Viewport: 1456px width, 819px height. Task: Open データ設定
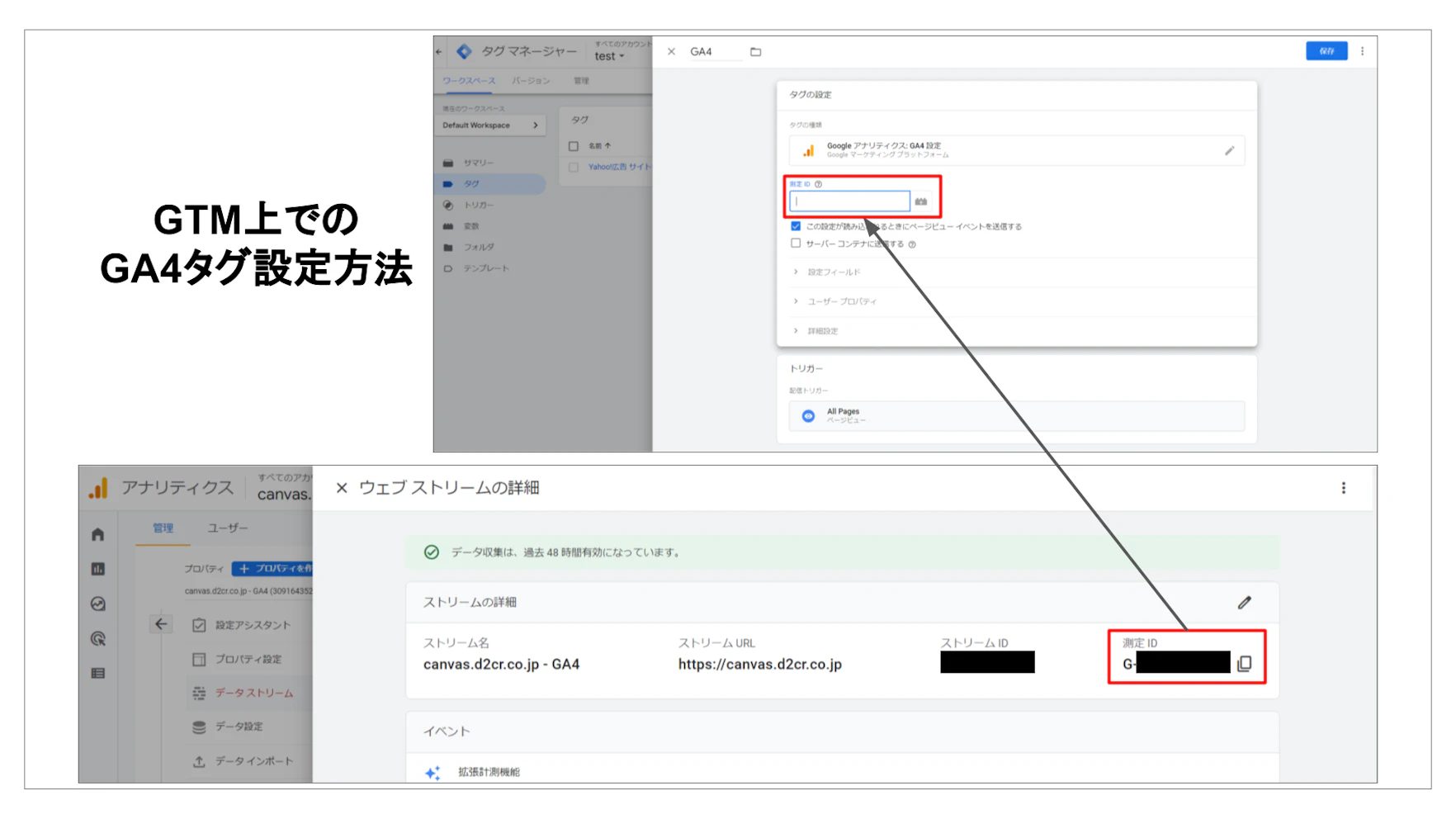(x=239, y=727)
